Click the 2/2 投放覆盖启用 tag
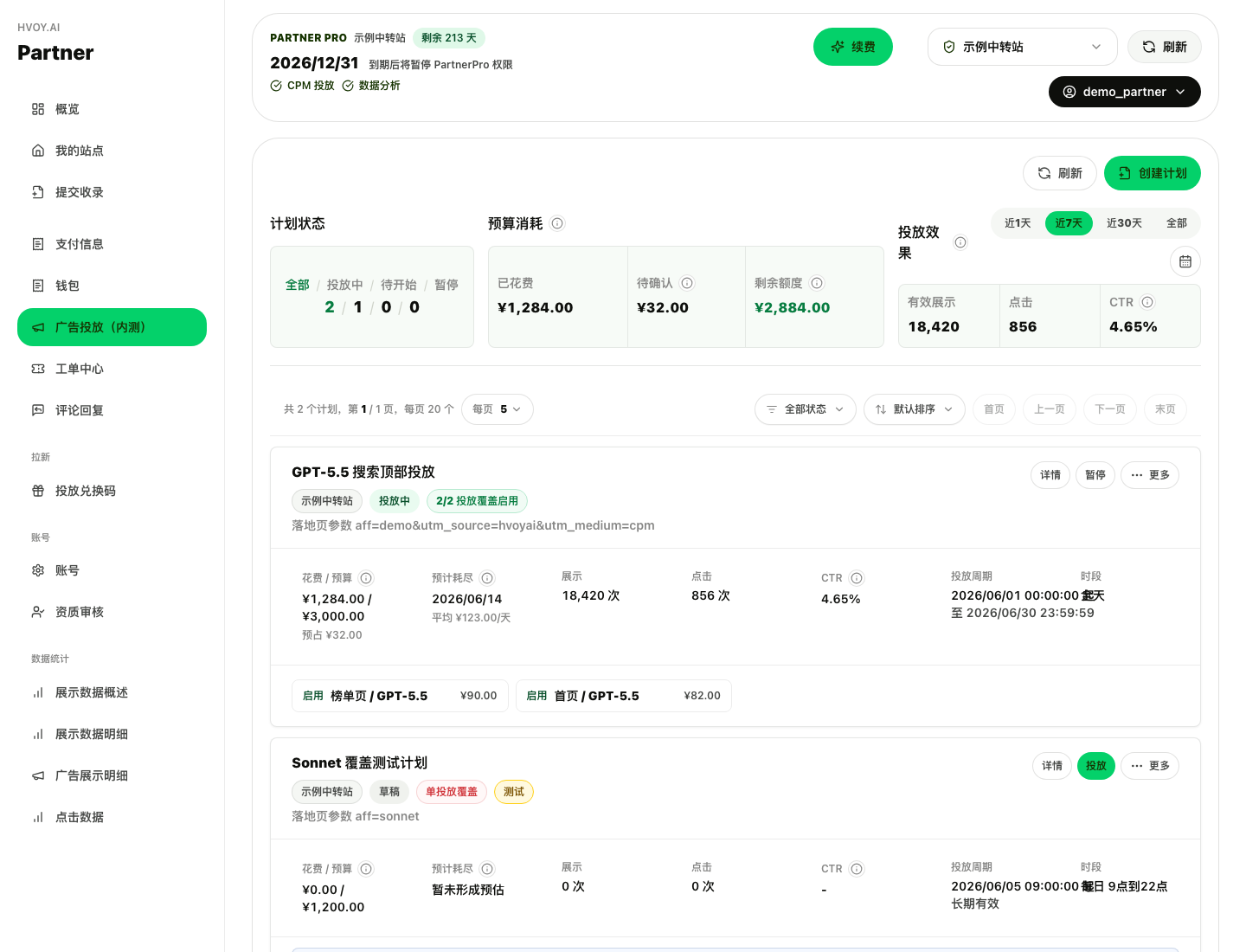1246x952 pixels. (x=477, y=501)
